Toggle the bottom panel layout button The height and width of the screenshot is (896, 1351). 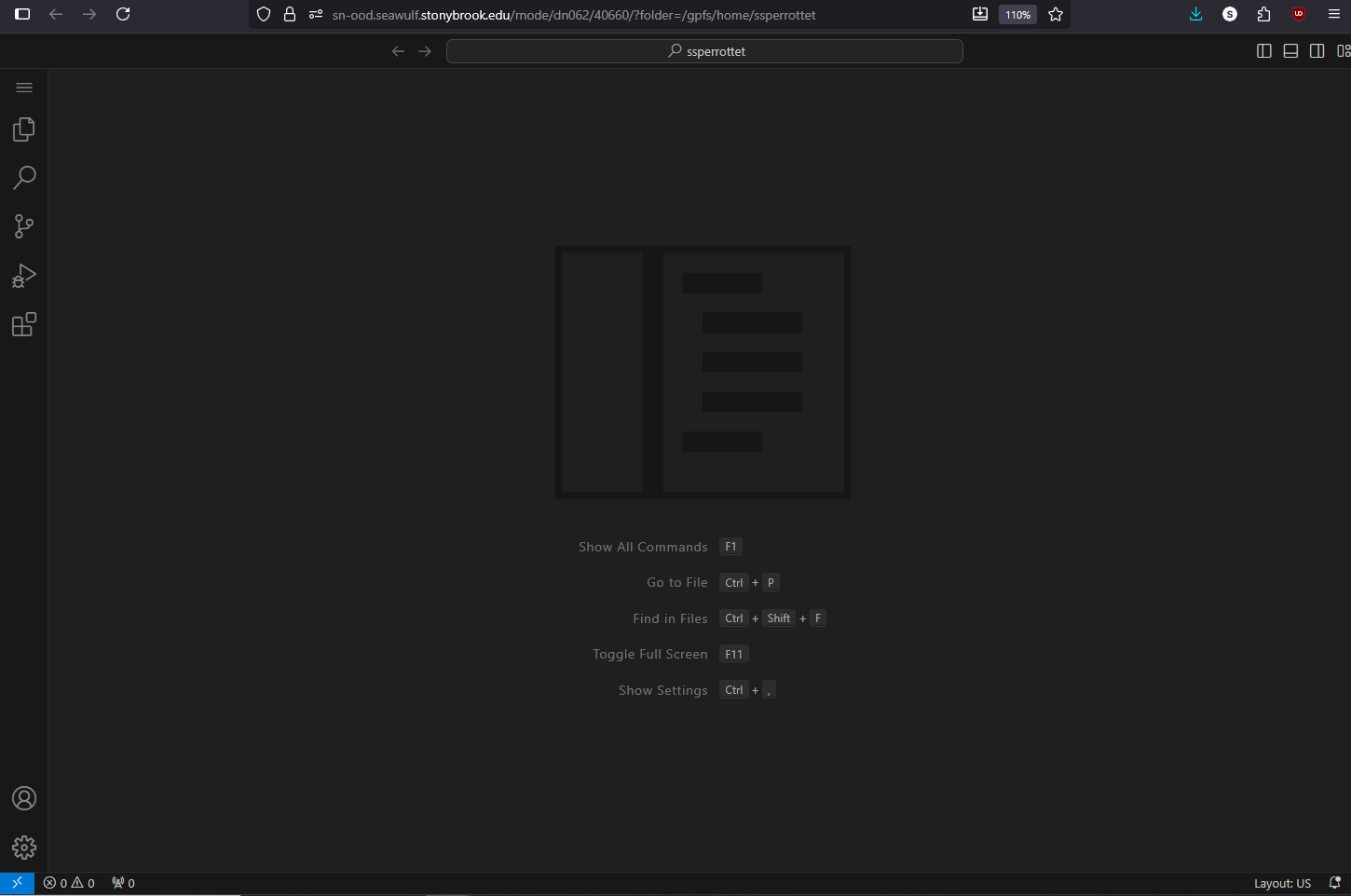pos(1290,51)
